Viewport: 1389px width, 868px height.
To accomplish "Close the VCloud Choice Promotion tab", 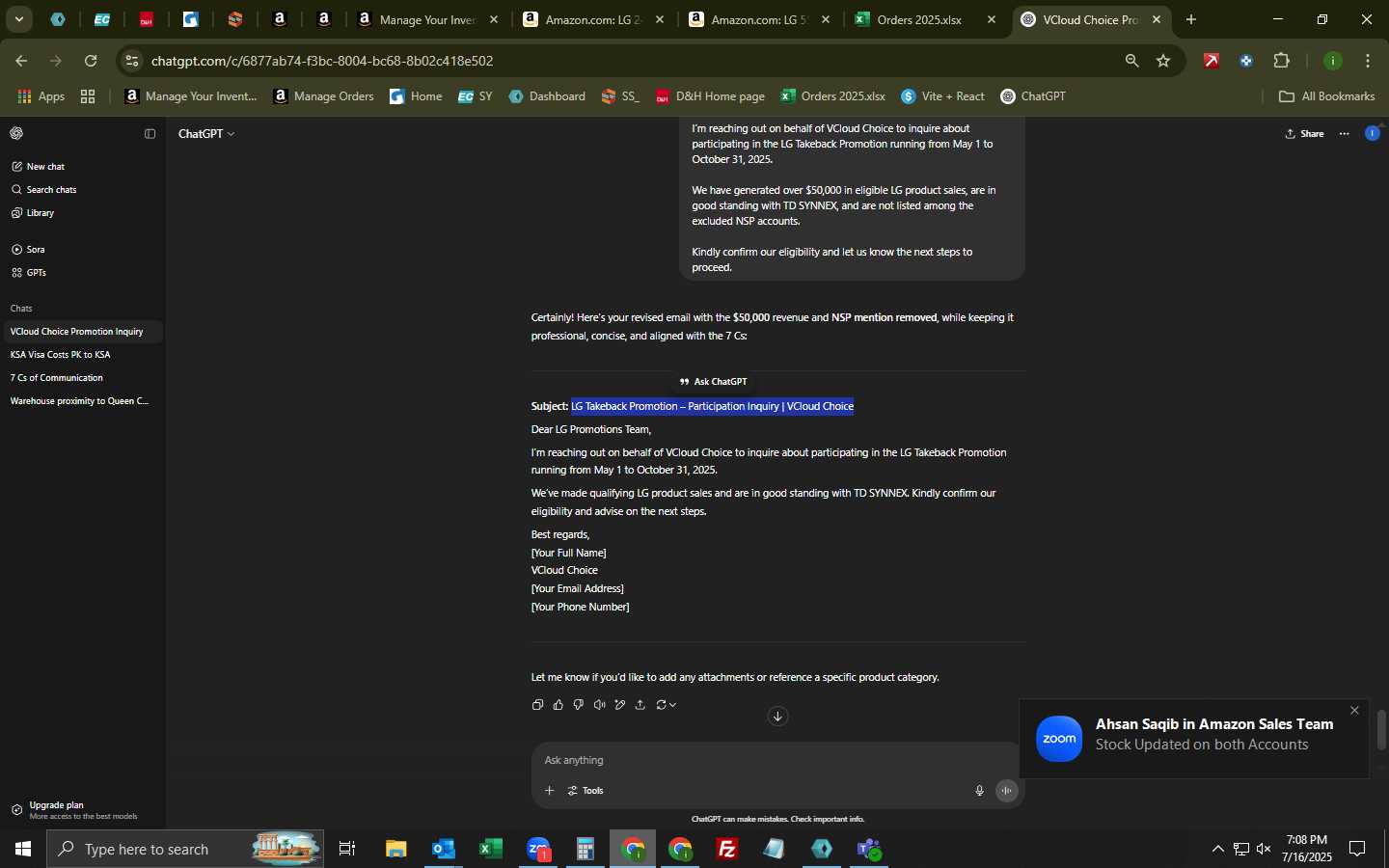I will pos(1157,19).
